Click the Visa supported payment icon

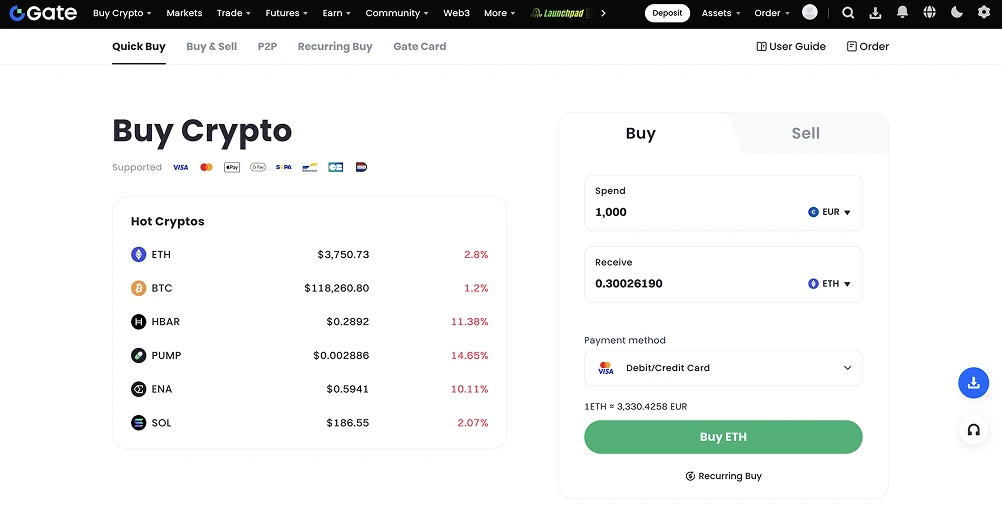[x=181, y=167]
